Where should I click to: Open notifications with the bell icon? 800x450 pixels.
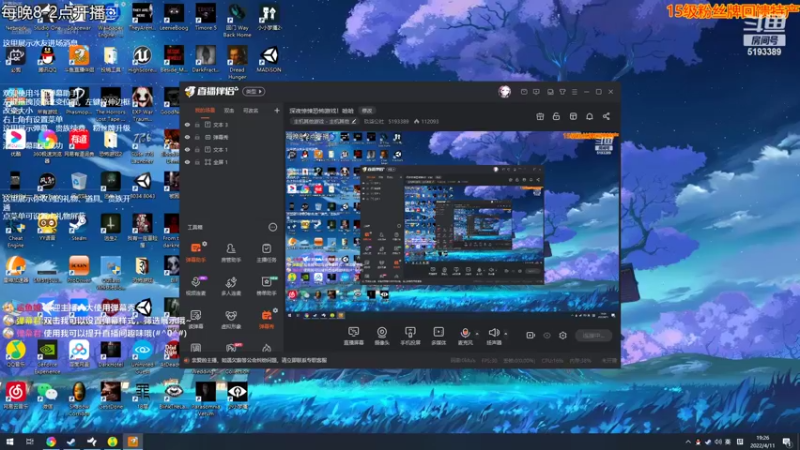(x=589, y=116)
